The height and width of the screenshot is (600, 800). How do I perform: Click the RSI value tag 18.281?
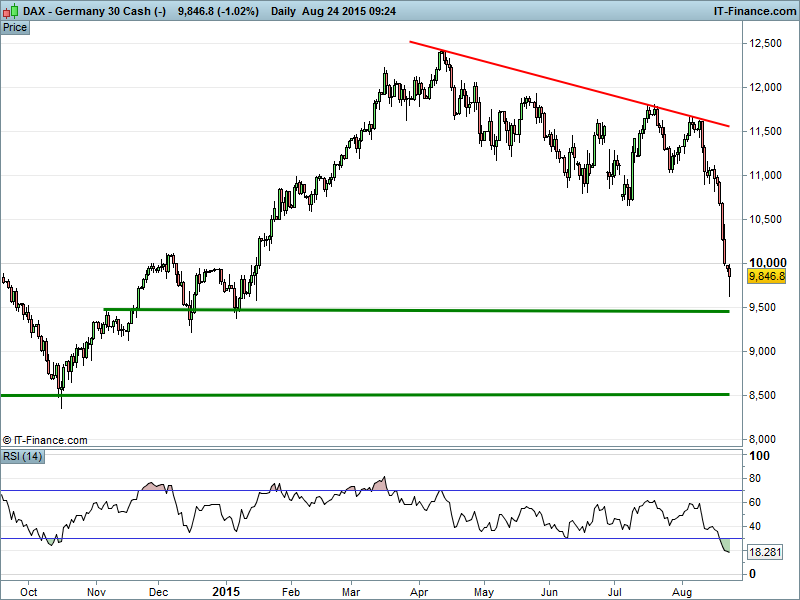click(x=767, y=552)
